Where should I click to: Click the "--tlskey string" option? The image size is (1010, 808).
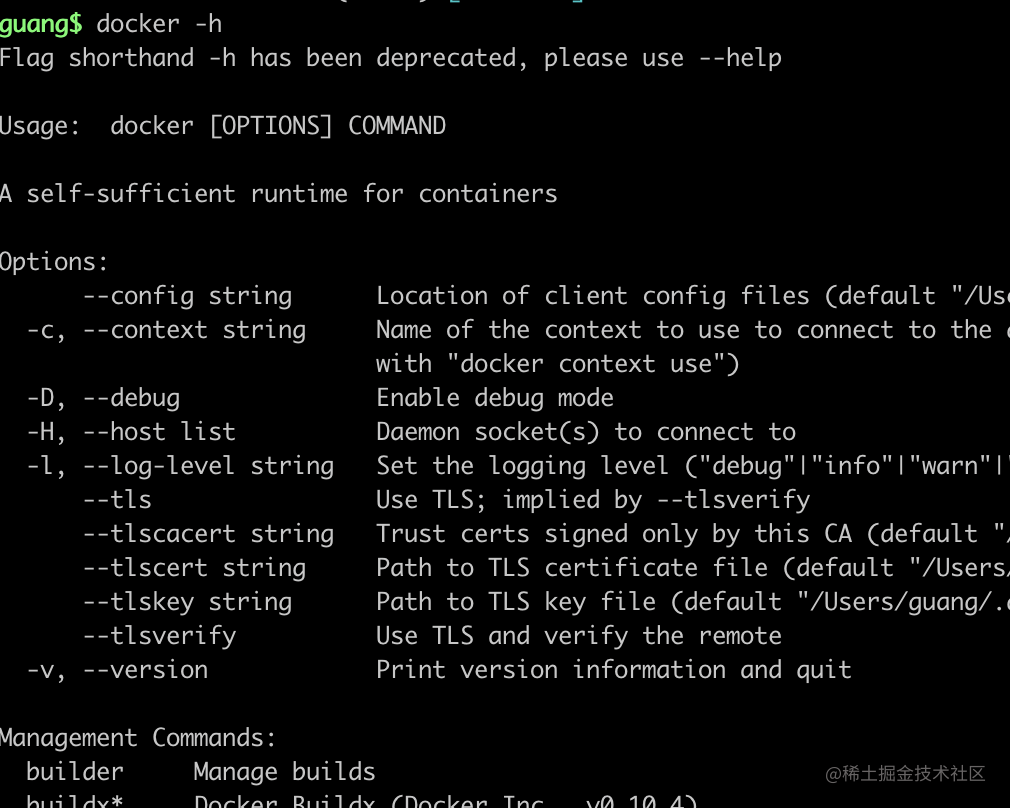point(187,602)
